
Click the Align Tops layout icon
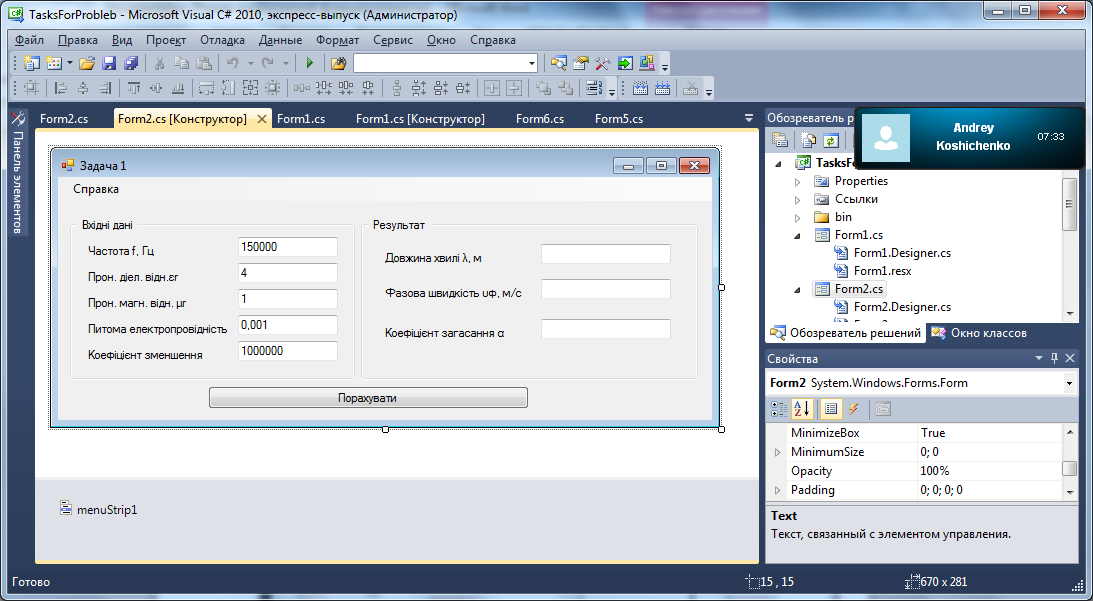pos(134,88)
